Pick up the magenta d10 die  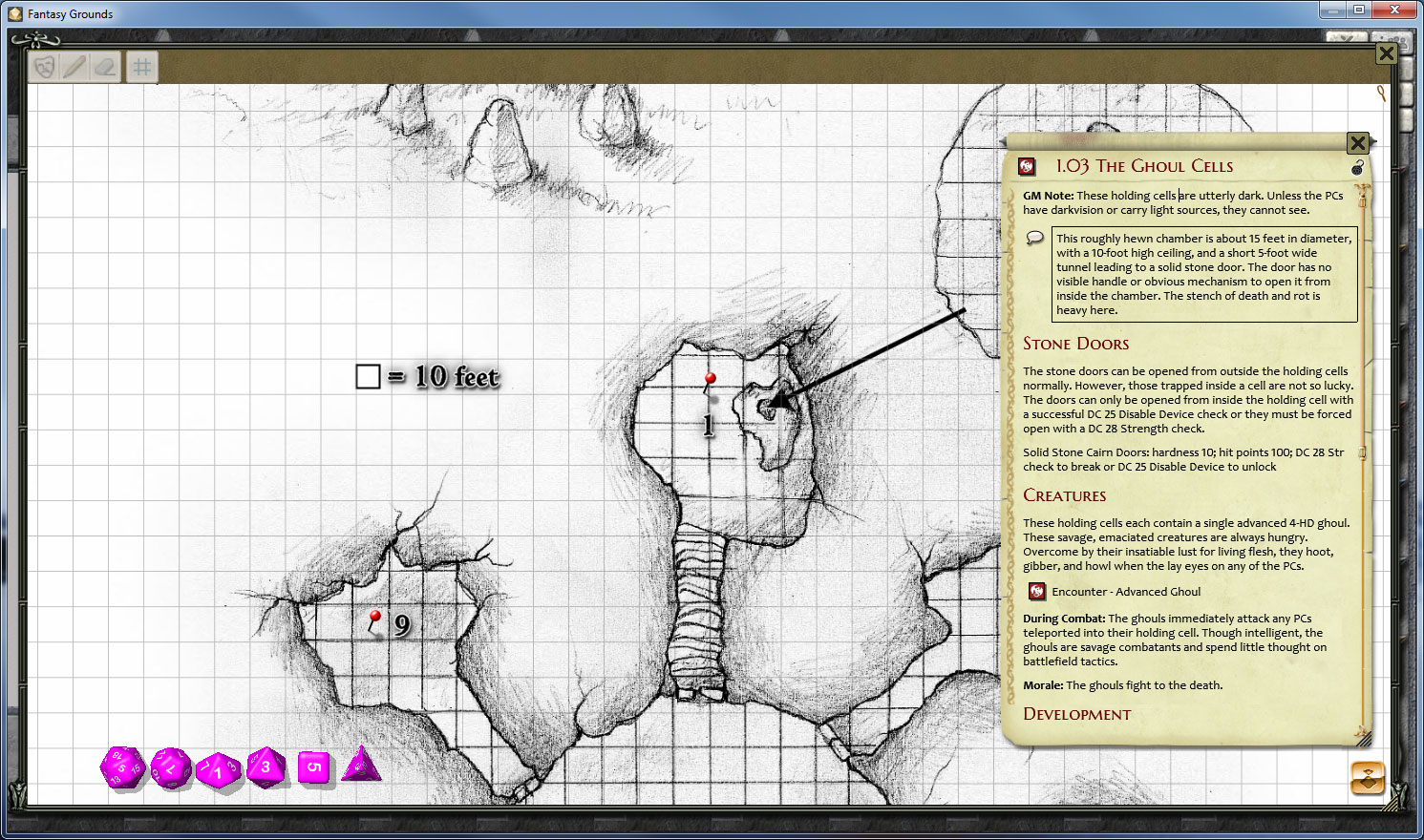coord(219,769)
